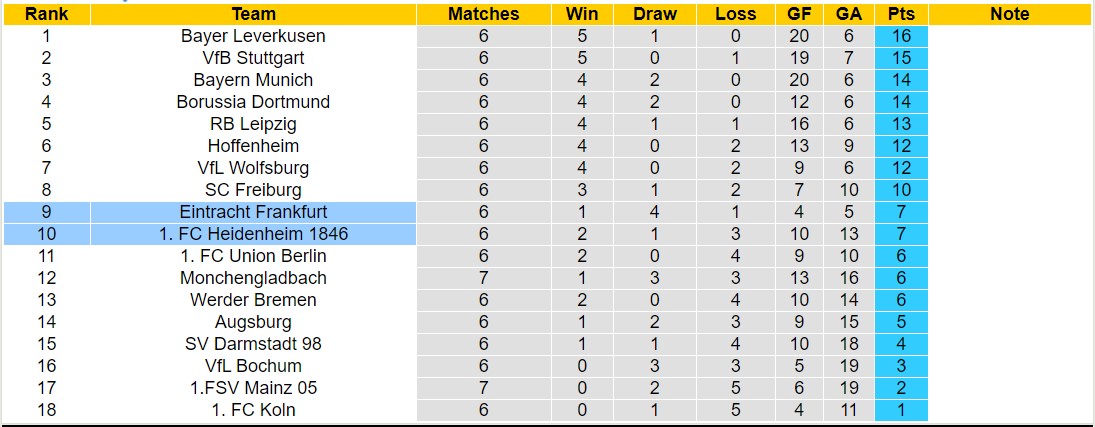Select VfB Stuttgart in the table

[253, 58]
